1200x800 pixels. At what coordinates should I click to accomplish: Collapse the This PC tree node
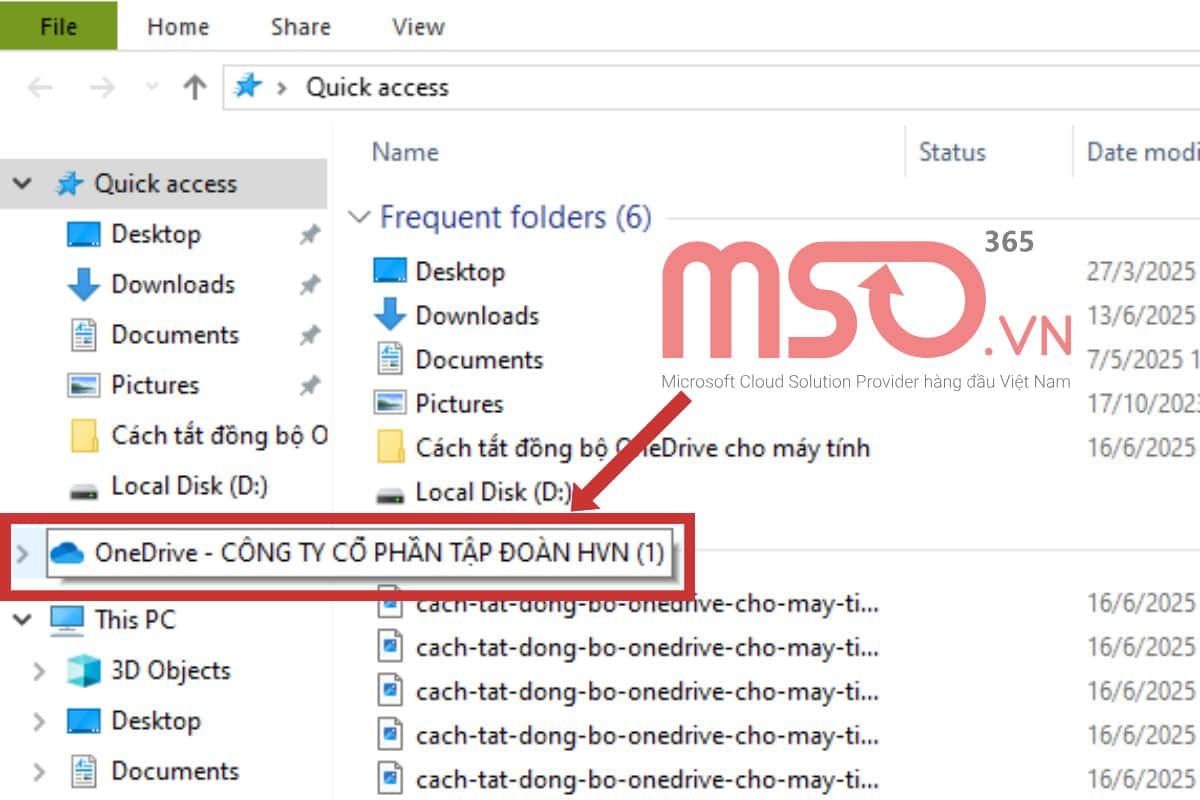coord(23,620)
